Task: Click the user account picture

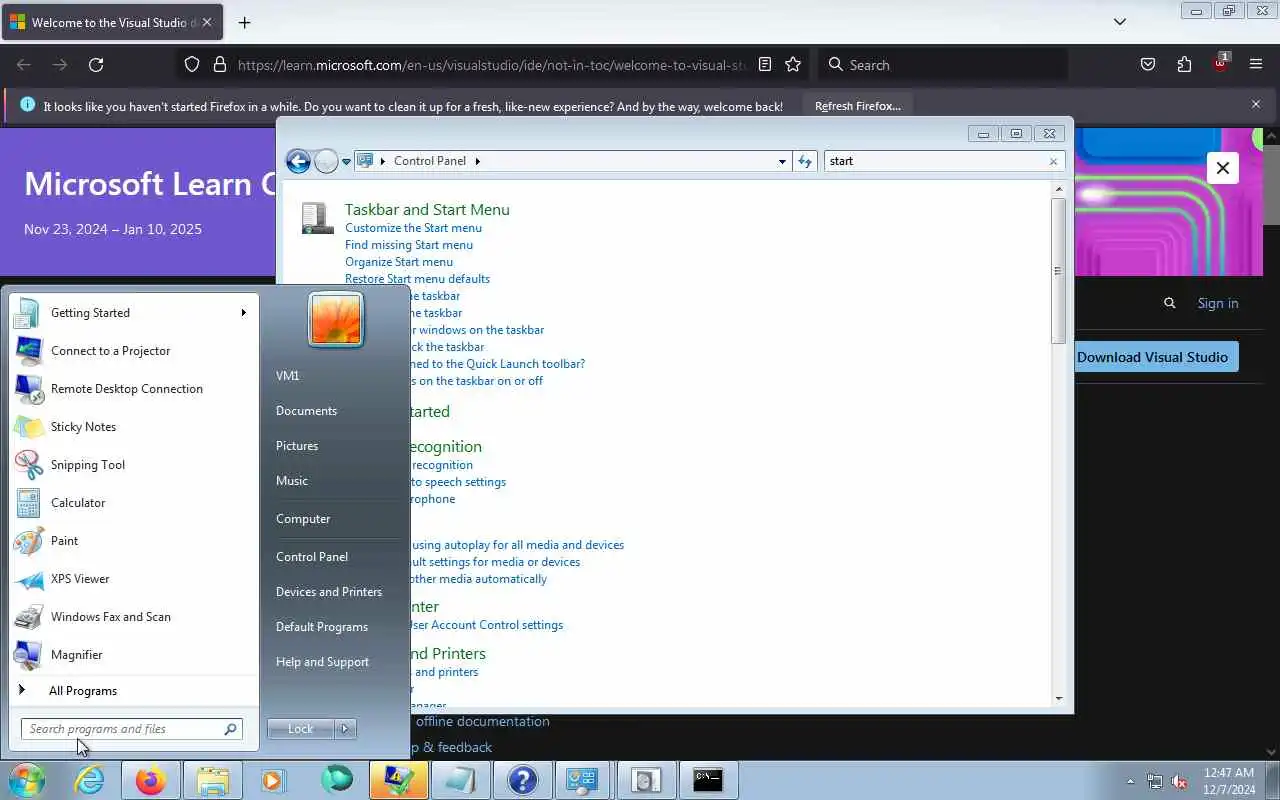Action: (x=336, y=319)
